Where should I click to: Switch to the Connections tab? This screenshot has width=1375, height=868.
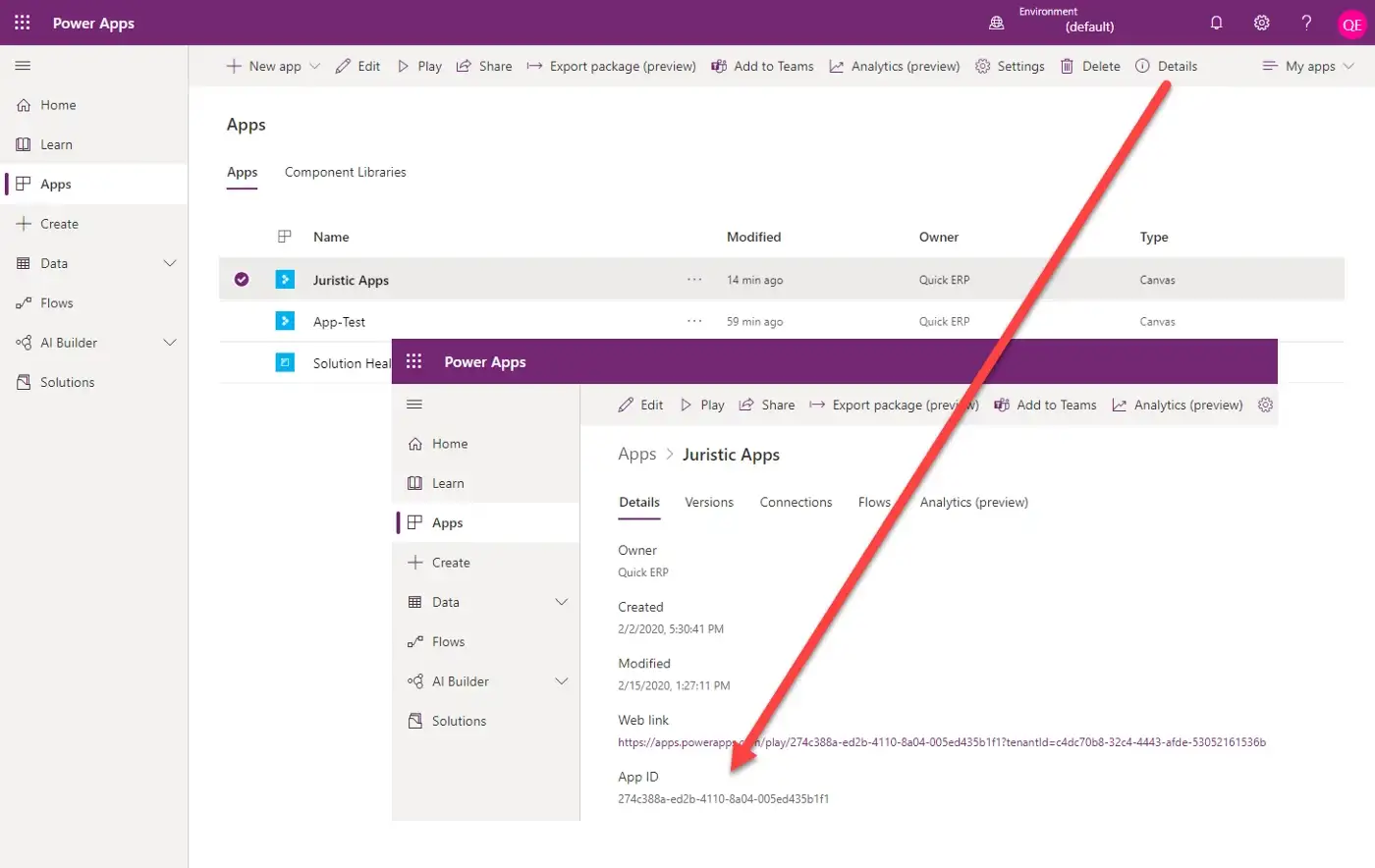coord(796,502)
